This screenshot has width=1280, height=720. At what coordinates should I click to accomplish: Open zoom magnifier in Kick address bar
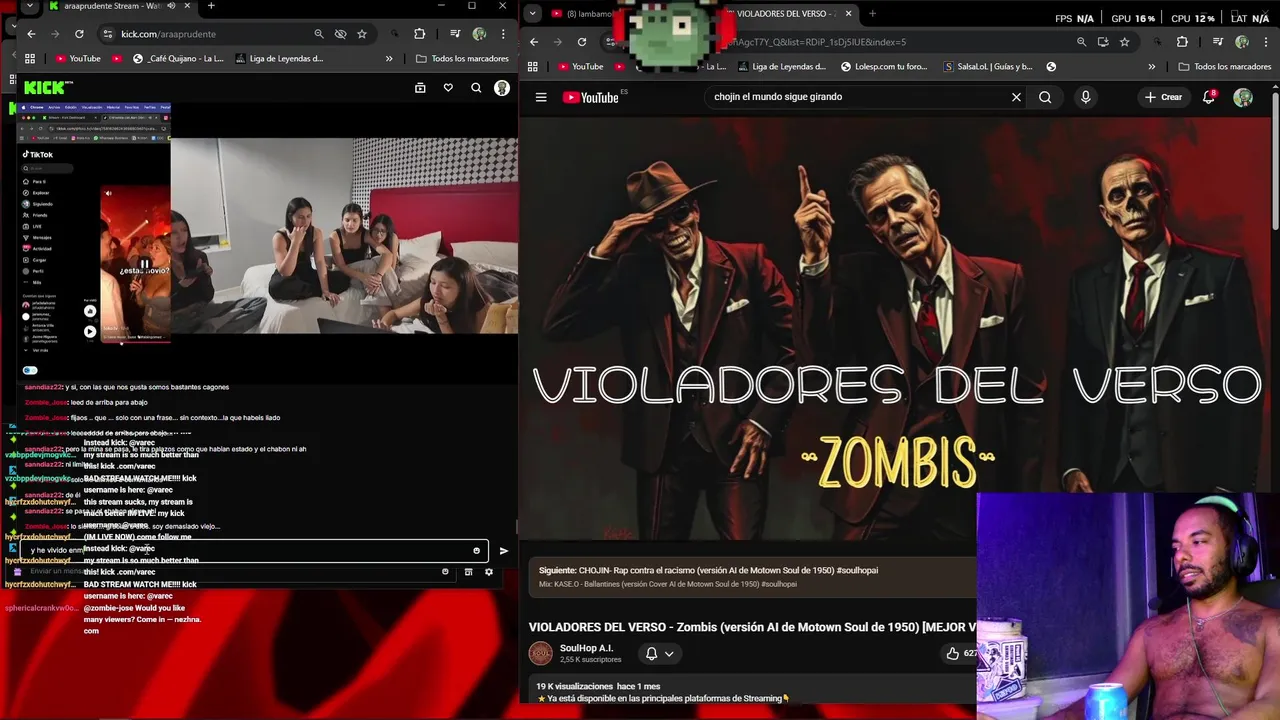click(319, 34)
